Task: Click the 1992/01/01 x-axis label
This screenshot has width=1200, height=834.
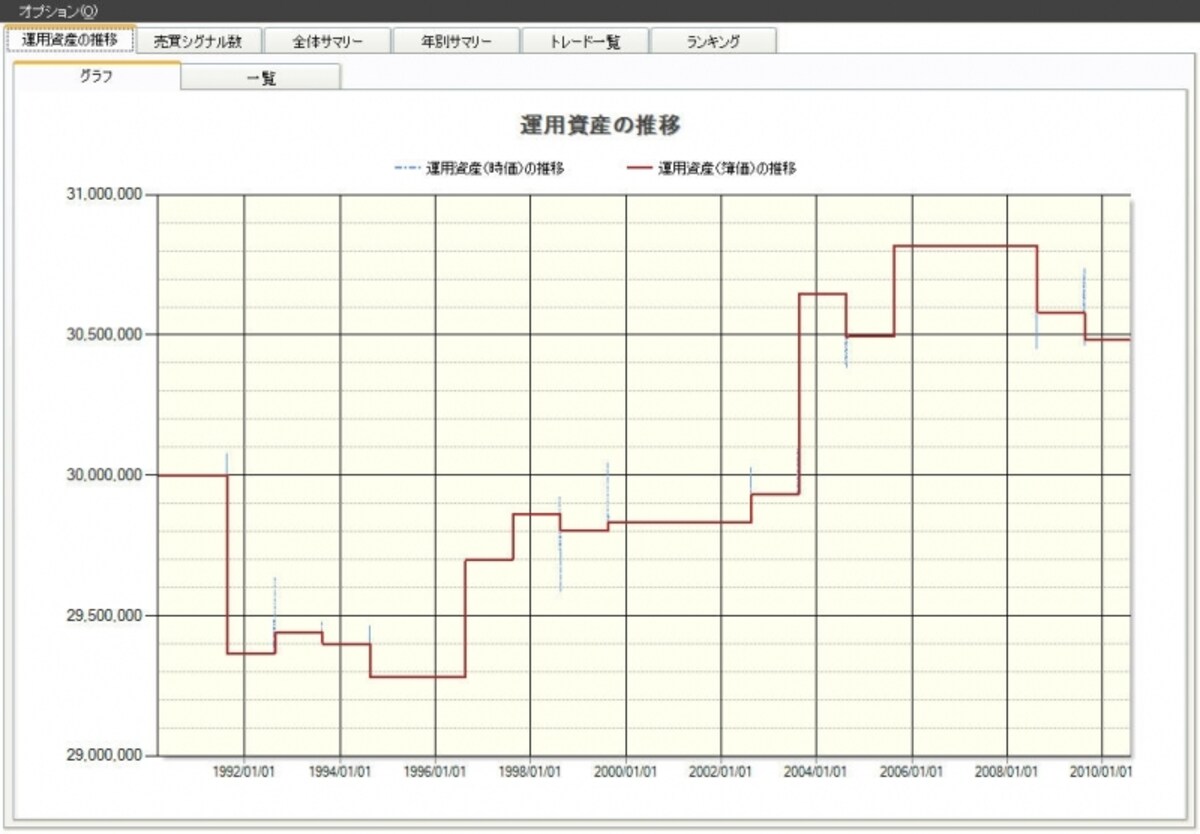Action: click(244, 772)
